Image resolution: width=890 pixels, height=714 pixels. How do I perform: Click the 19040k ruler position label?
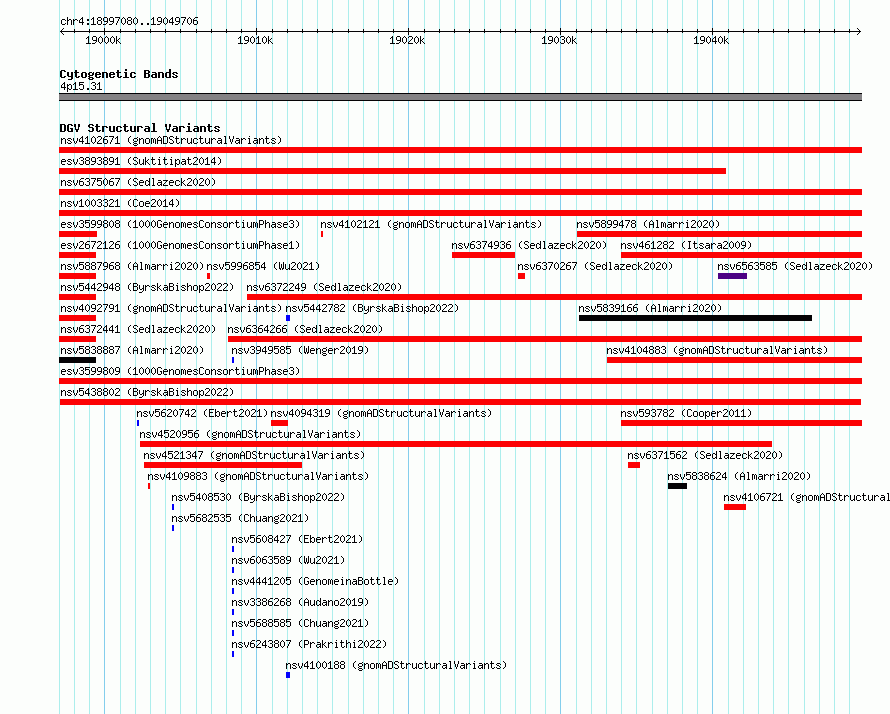[711, 40]
